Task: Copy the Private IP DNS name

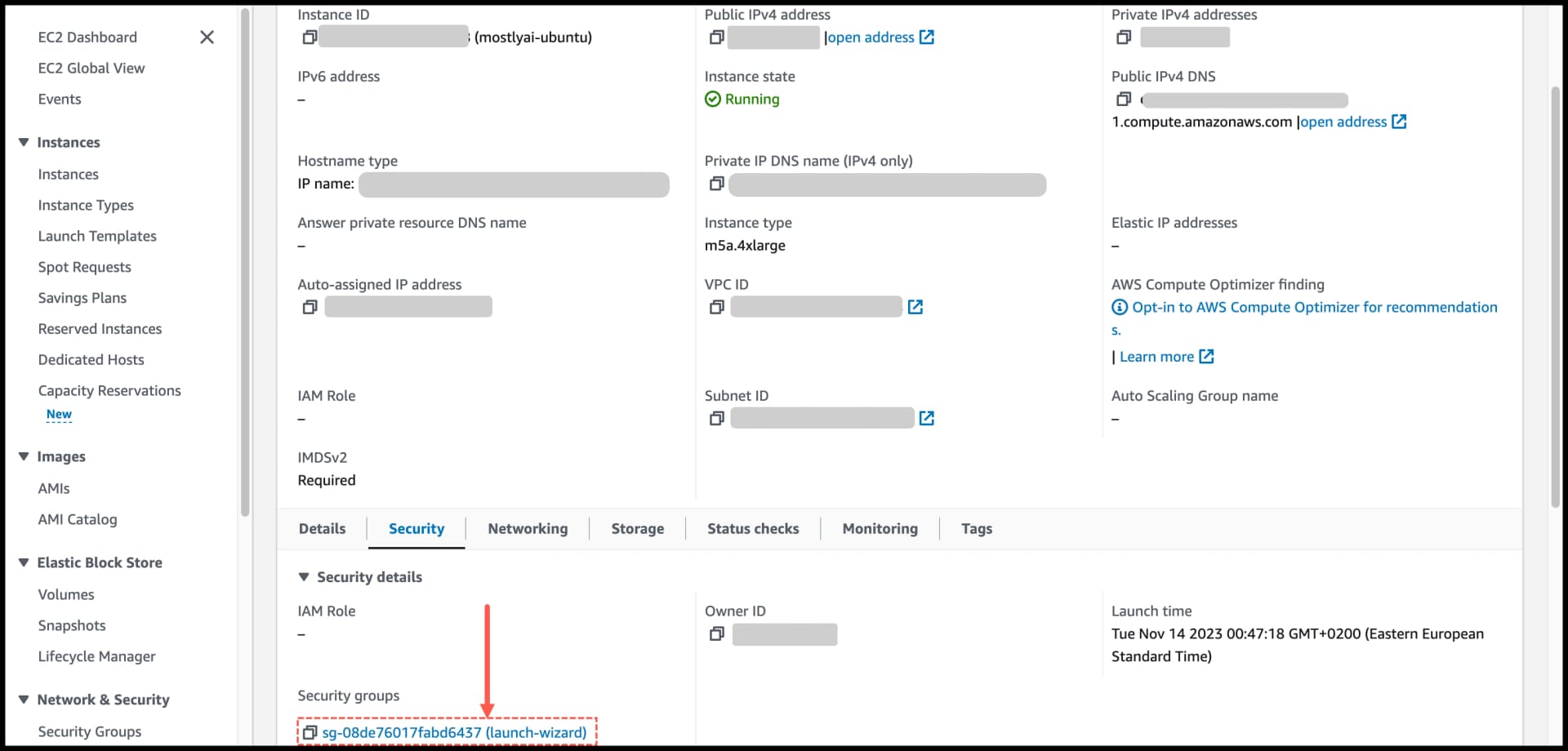Action: click(x=716, y=184)
